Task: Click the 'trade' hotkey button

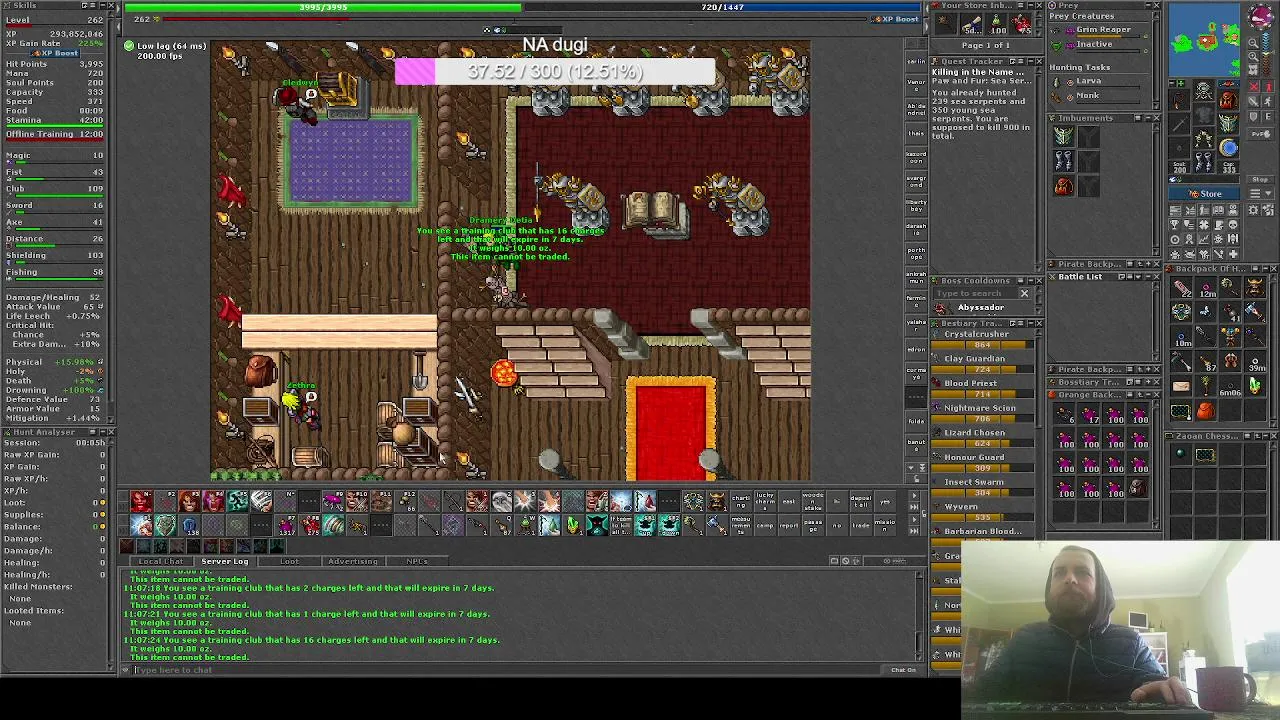Action: coord(861,526)
